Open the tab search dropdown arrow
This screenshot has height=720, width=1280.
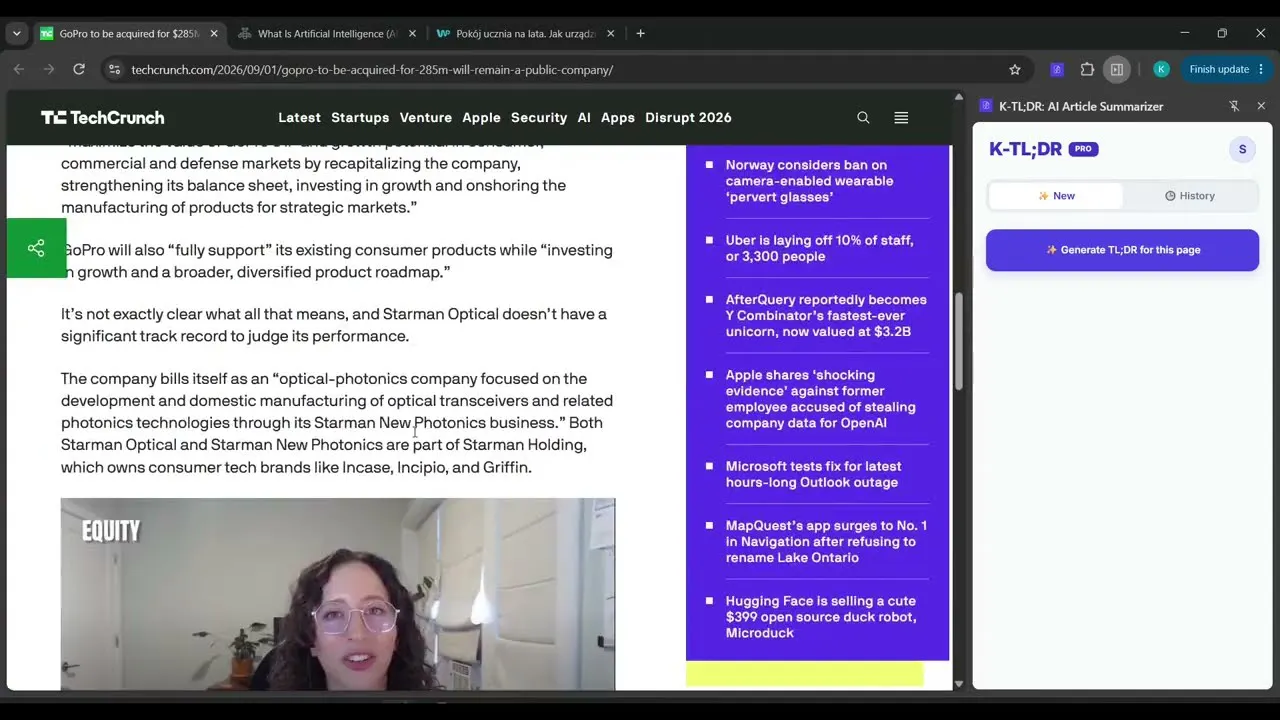click(x=16, y=33)
